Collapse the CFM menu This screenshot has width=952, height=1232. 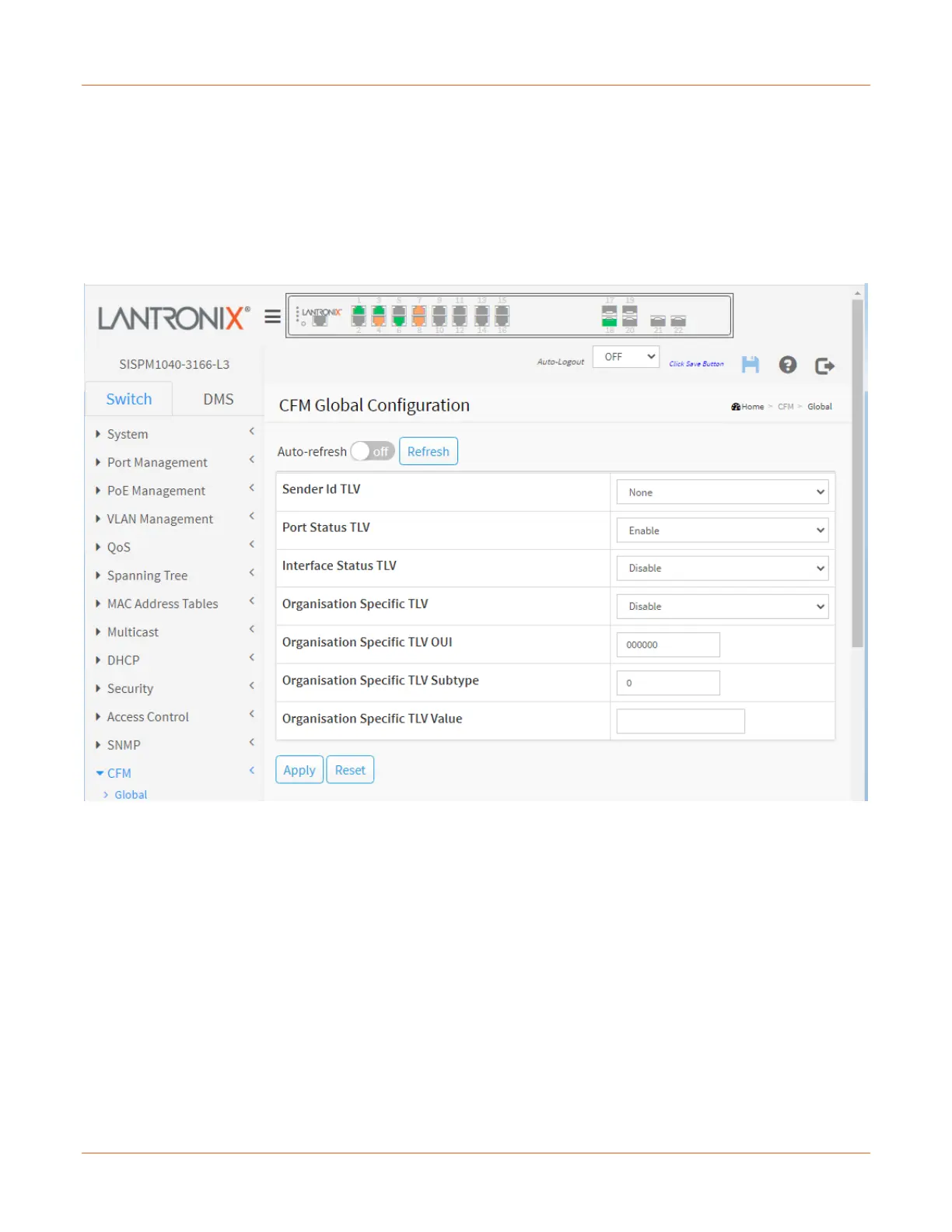[x=175, y=773]
